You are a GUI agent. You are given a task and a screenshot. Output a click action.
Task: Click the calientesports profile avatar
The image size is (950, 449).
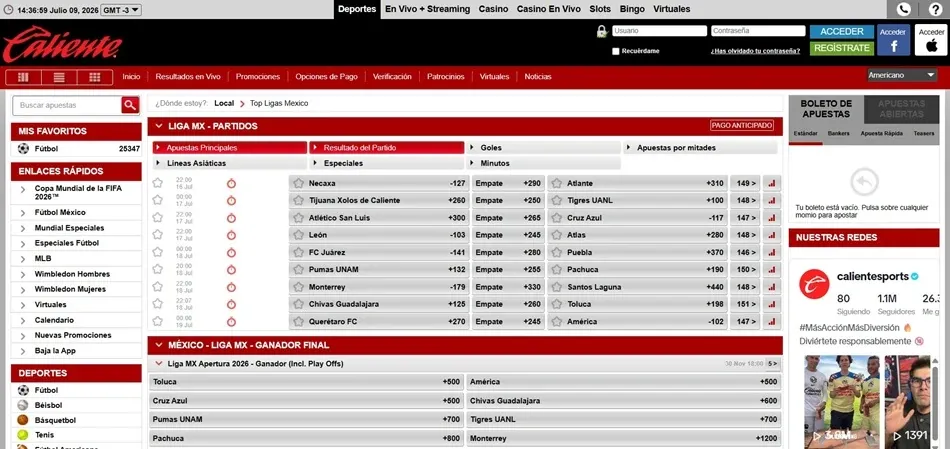[x=814, y=284]
